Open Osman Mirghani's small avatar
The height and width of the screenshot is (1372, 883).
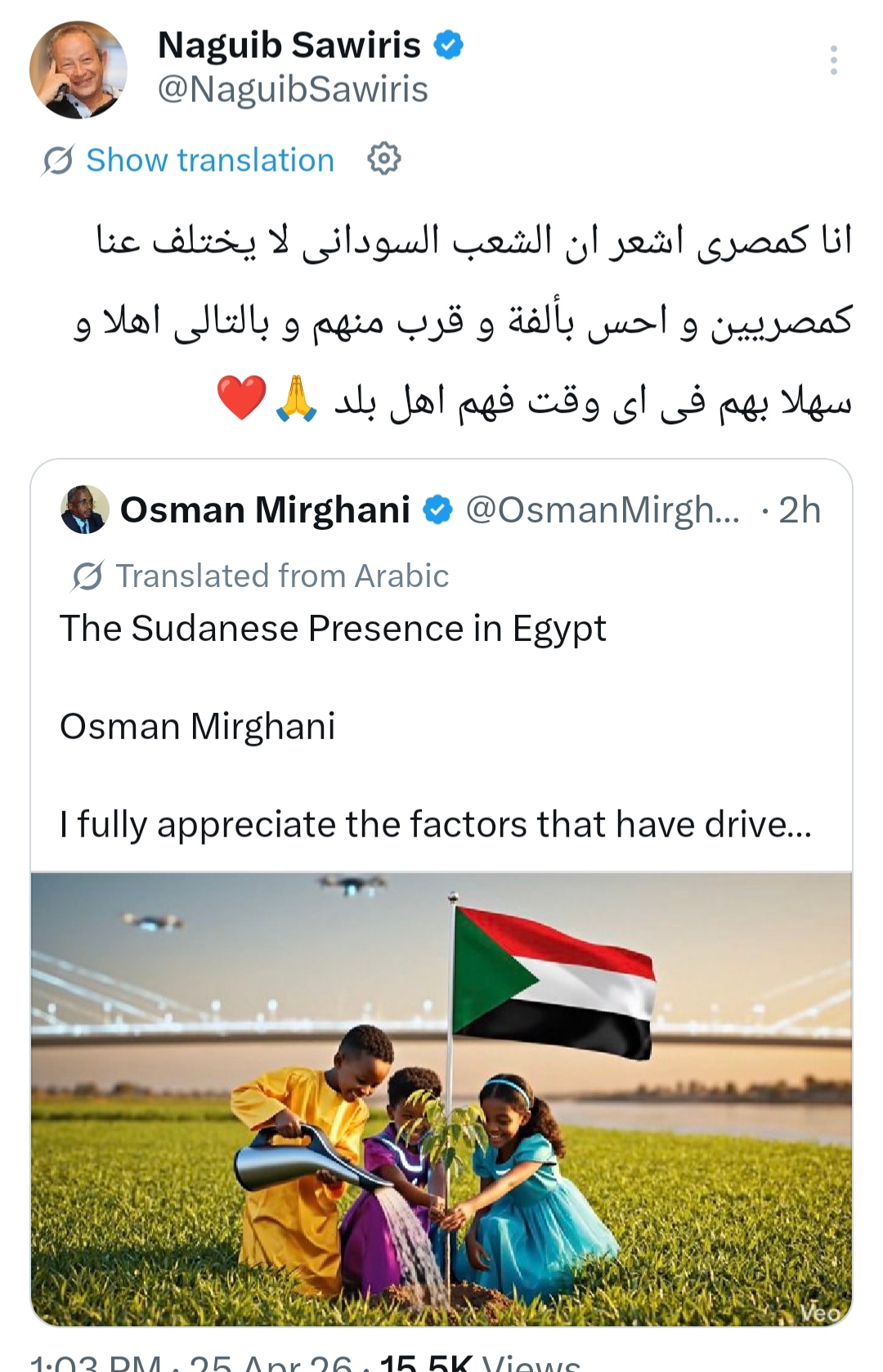point(85,509)
